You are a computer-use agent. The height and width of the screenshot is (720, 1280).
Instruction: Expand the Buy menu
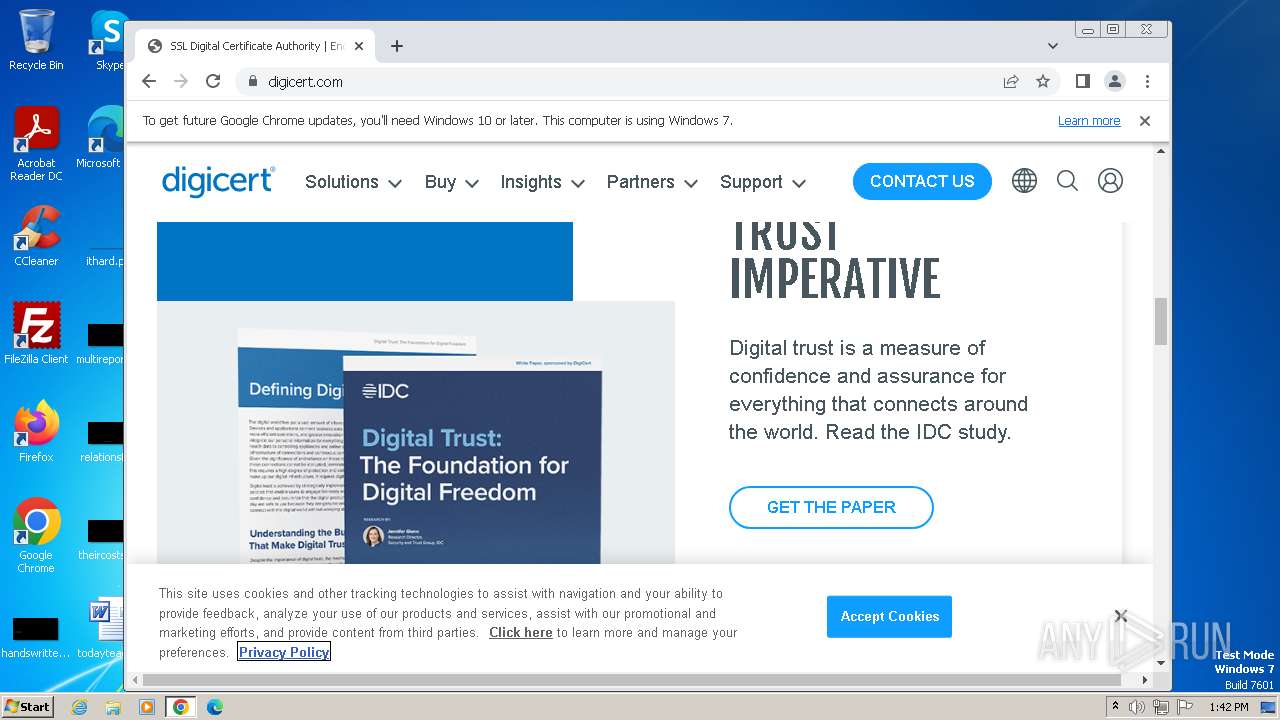click(451, 182)
